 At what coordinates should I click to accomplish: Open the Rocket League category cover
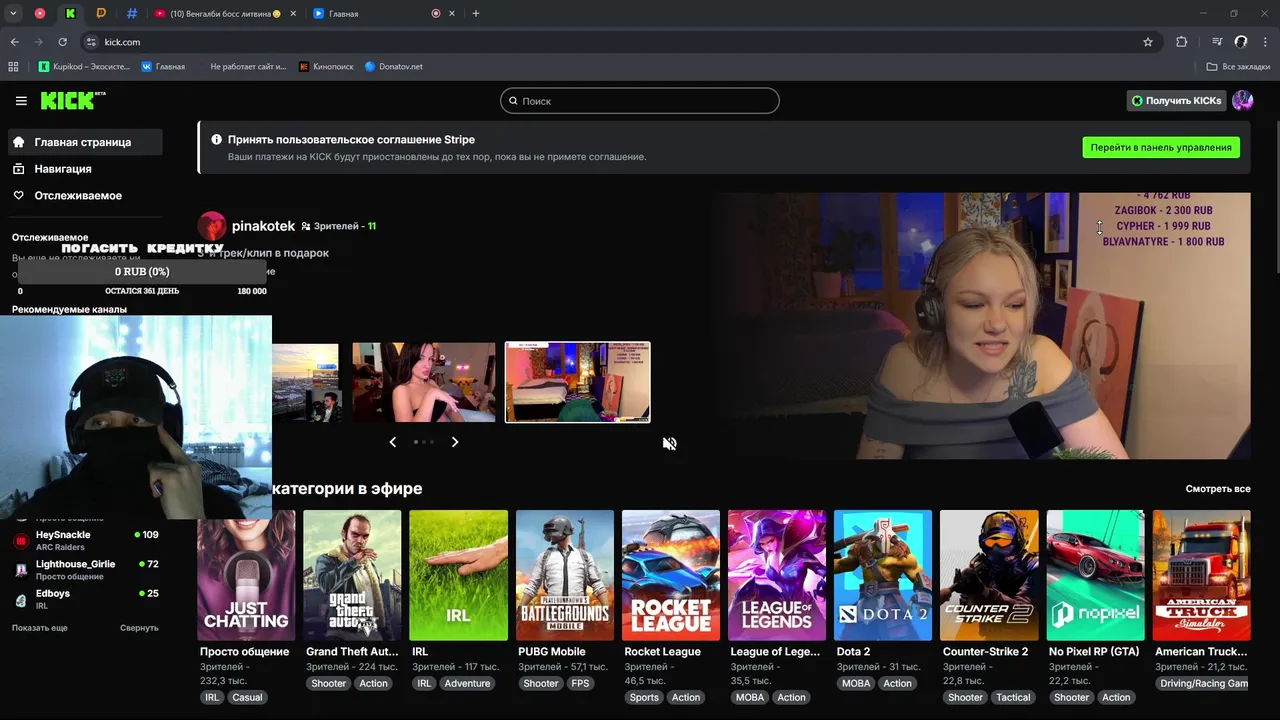coord(671,575)
